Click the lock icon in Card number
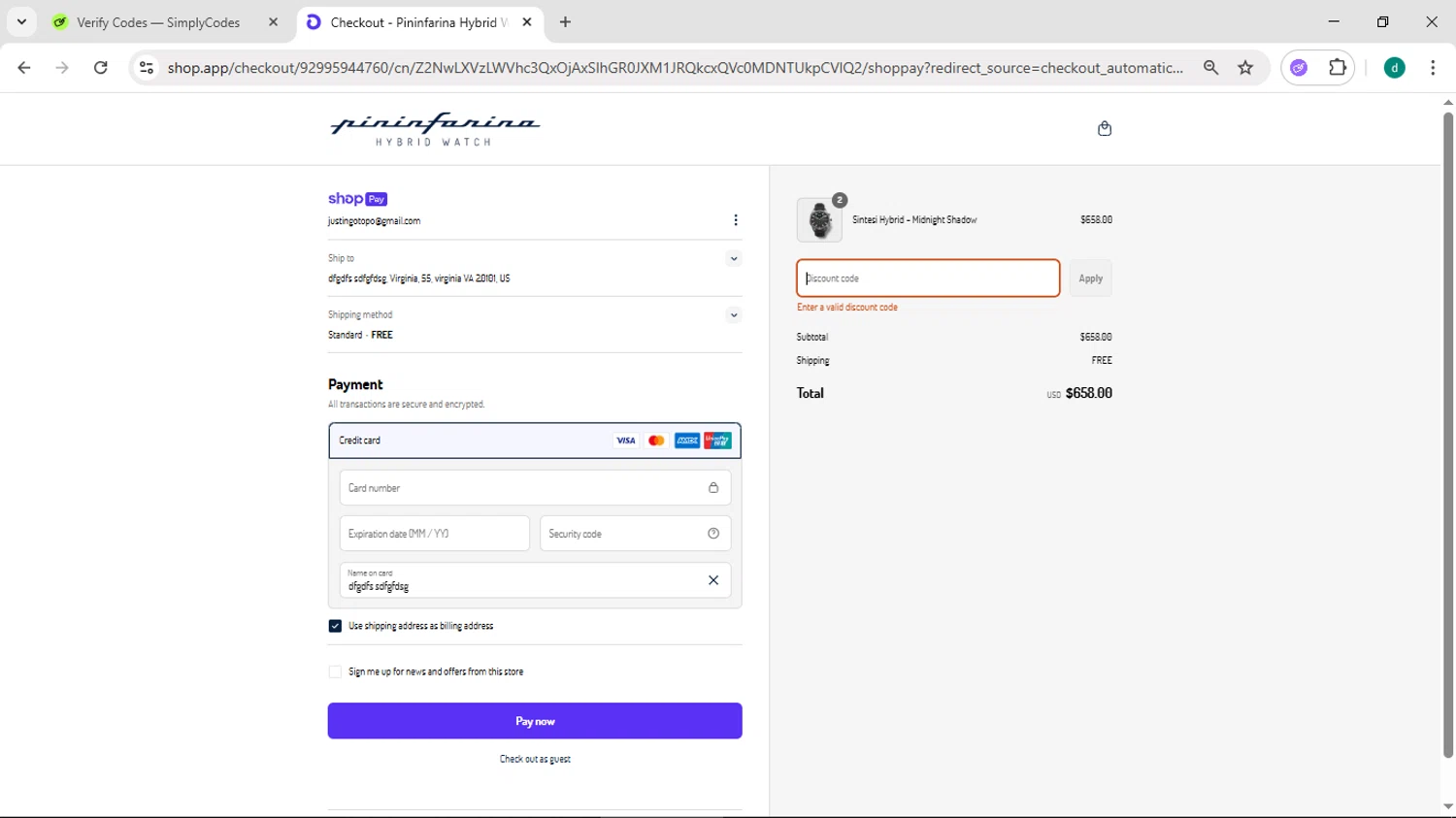 click(713, 488)
